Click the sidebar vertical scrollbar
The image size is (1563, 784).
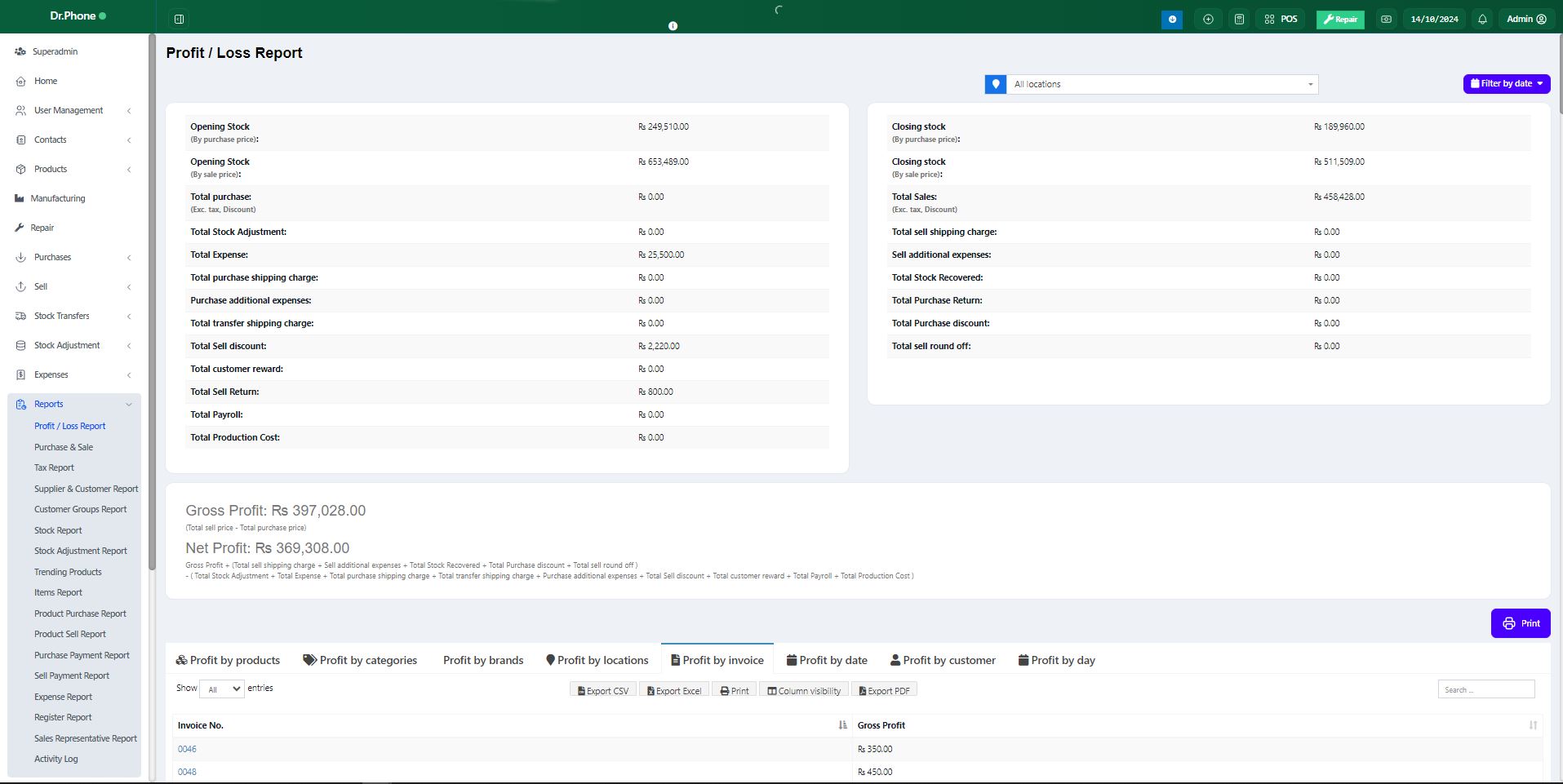pyautogui.click(x=152, y=302)
